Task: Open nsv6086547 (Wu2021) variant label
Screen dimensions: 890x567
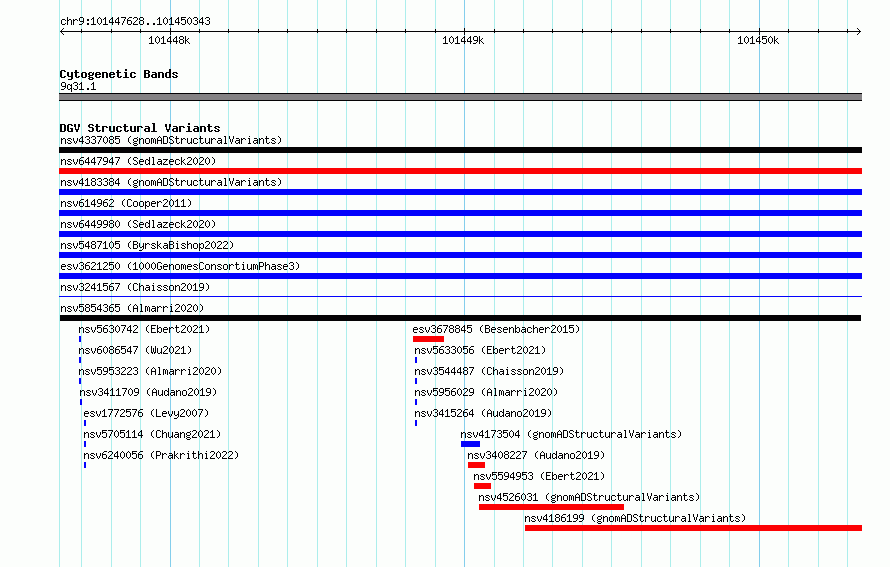Action: (135, 350)
